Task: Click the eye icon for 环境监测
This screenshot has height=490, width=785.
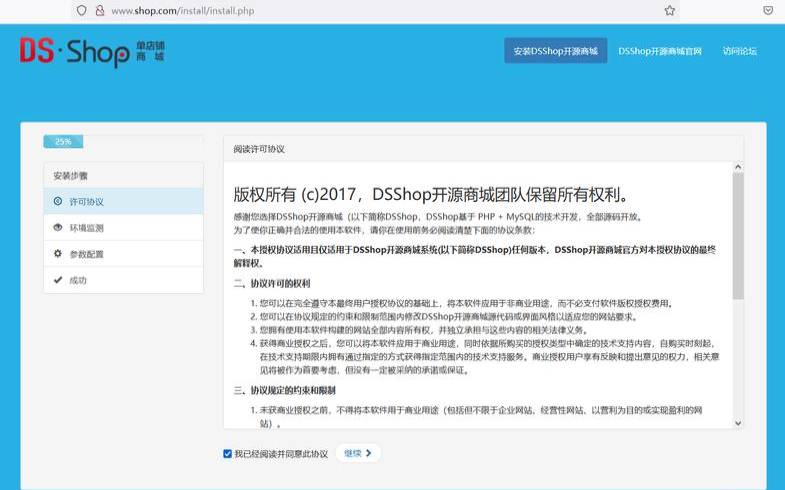Action: (58, 227)
